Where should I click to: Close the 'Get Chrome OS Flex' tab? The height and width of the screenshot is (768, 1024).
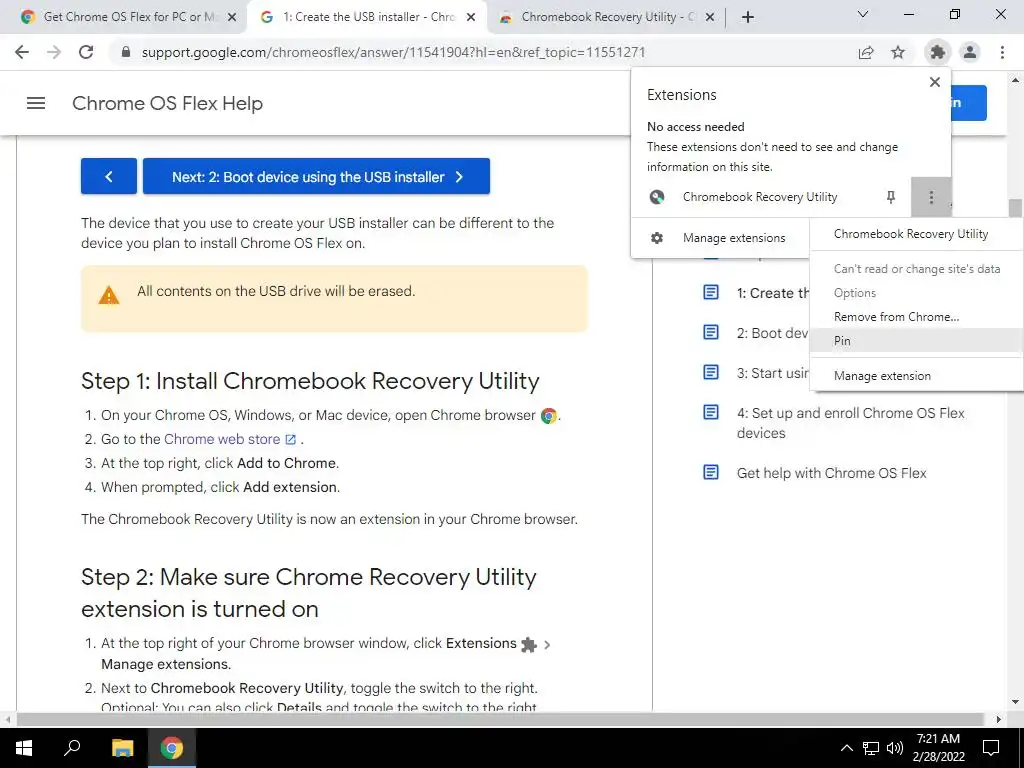point(232,18)
